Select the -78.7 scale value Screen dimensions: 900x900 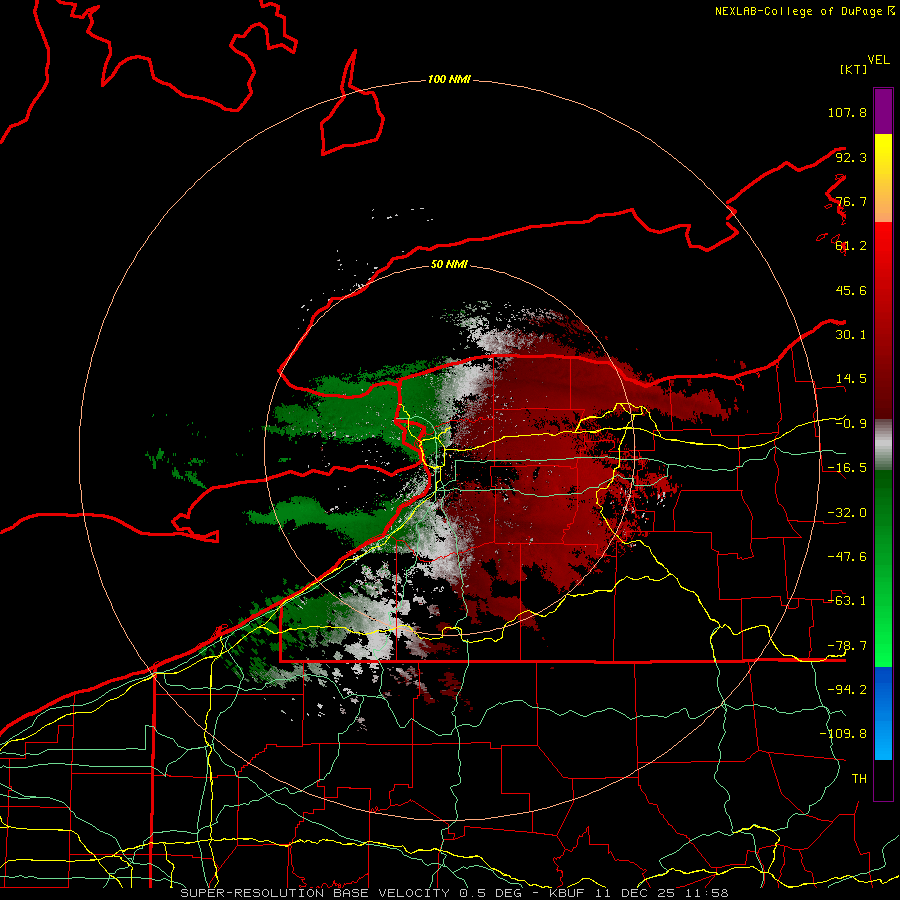[x=847, y=646]
